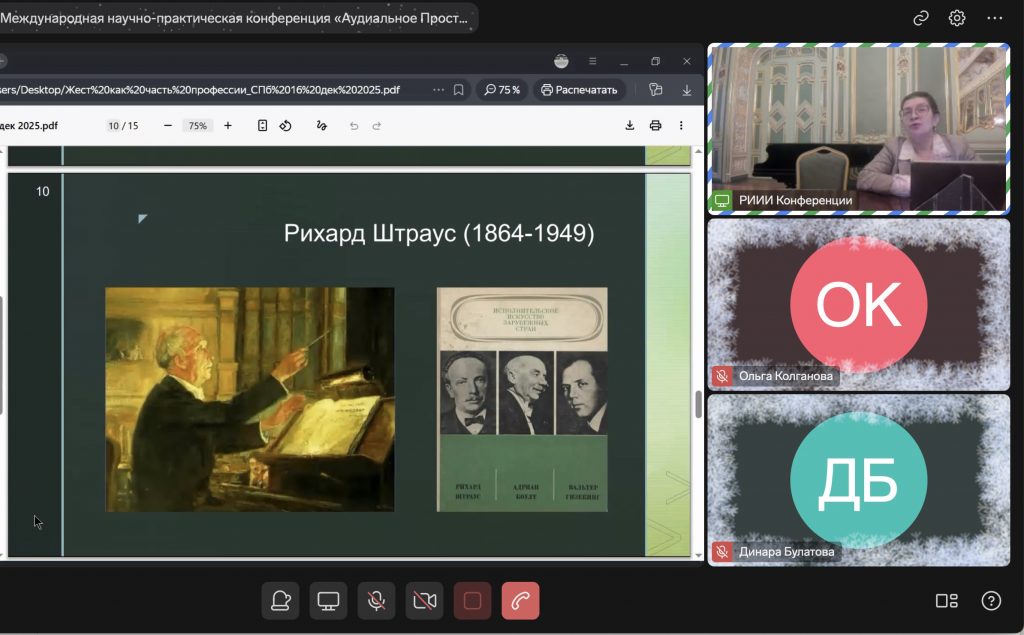Image resolution: width=1024 pixels, height=635 pixels.
Task: Click the vertical scrollbar of the PDF
Action: 697,404
